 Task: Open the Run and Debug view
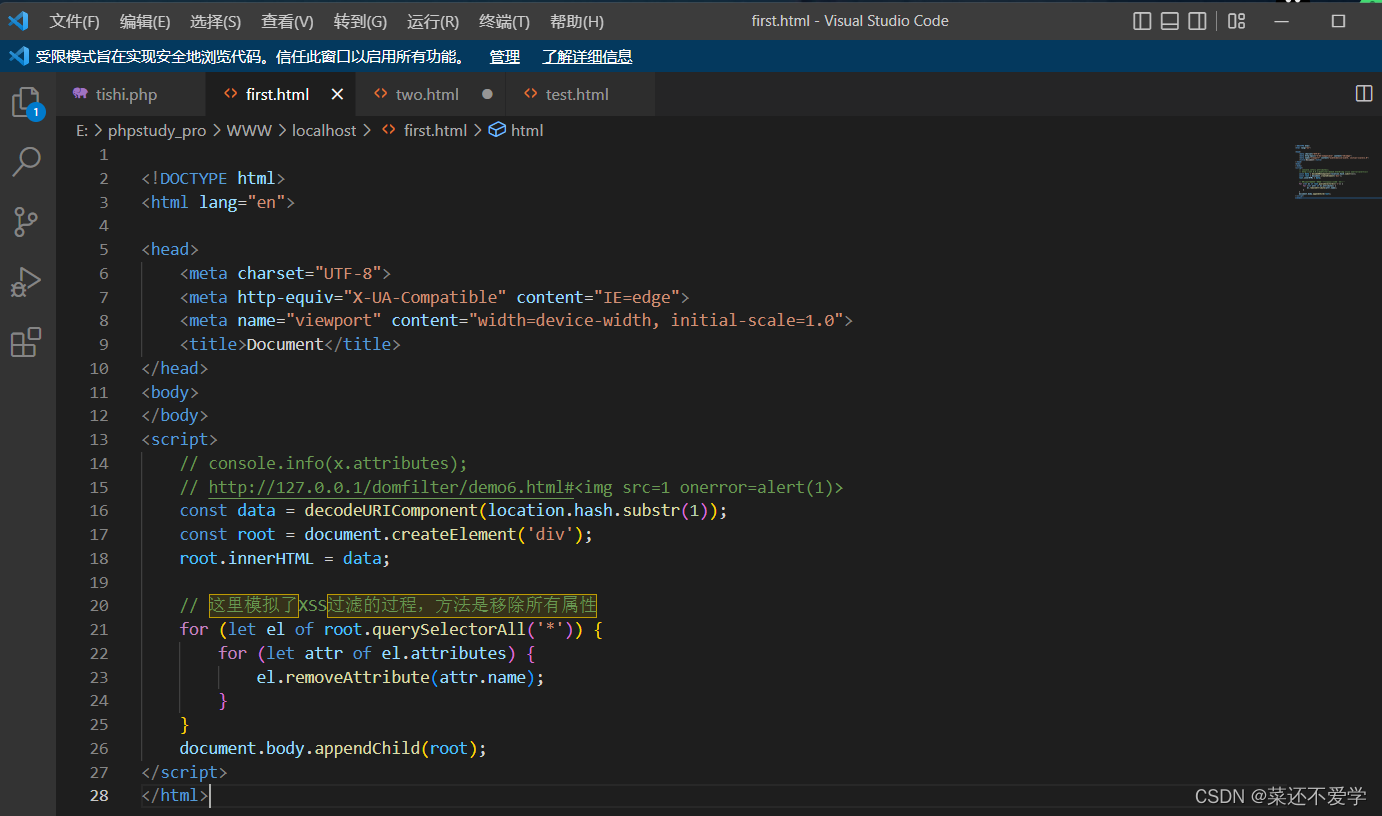tap(26, 282)
